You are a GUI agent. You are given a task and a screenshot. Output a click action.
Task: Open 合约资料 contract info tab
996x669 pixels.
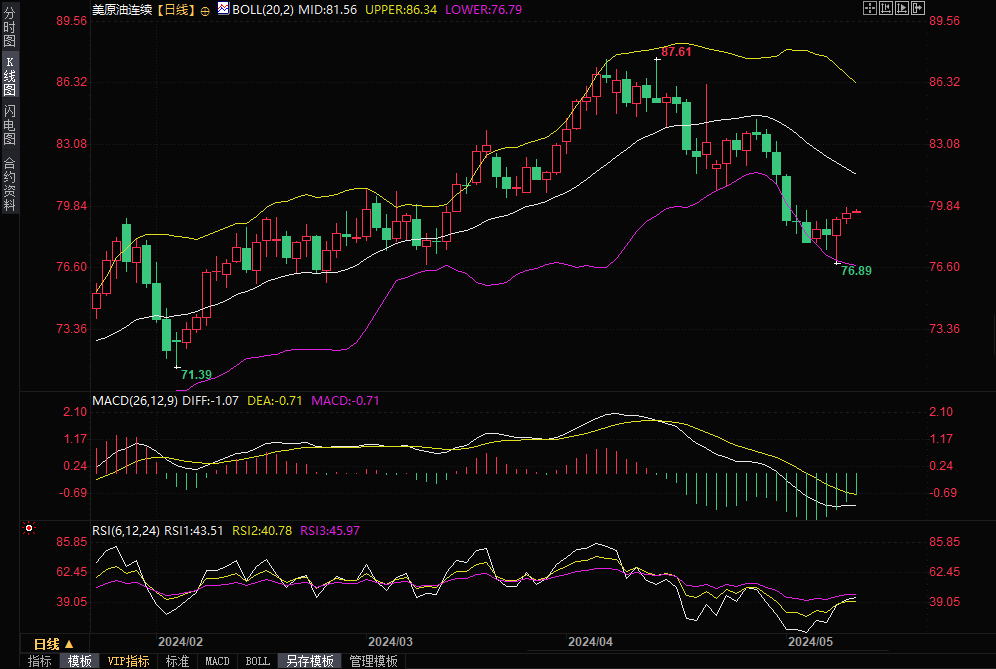[x=9, y=184]
